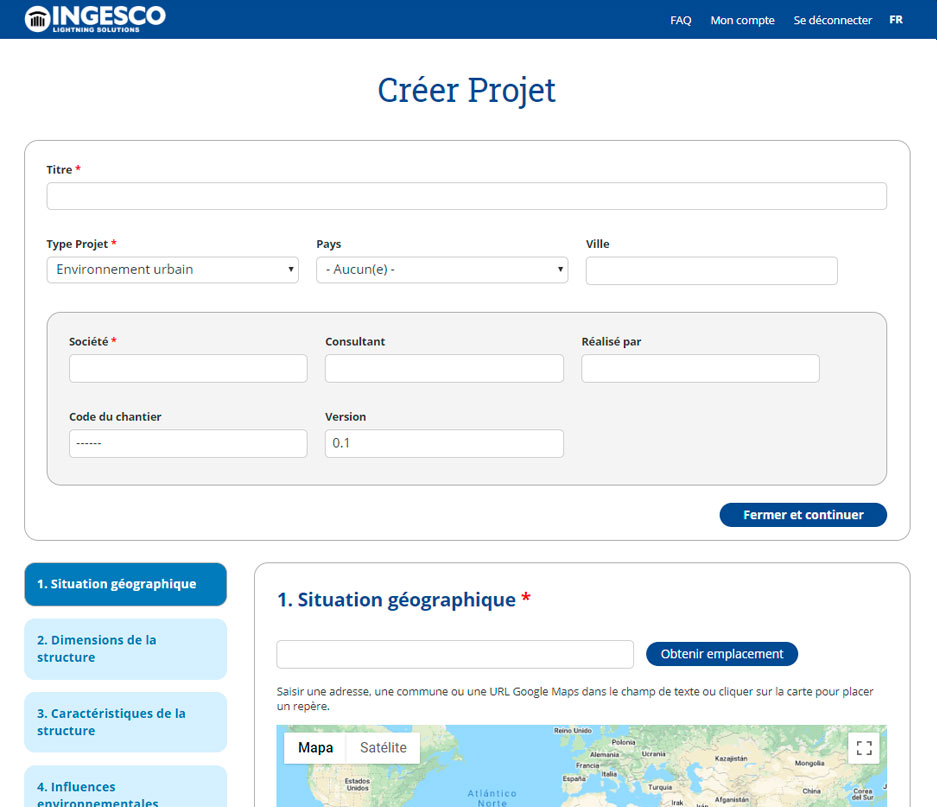Image resolution: width=937 pixels, height=807 pixels.
Task: Open the FR language selector
Action: (x=895, y=20)
